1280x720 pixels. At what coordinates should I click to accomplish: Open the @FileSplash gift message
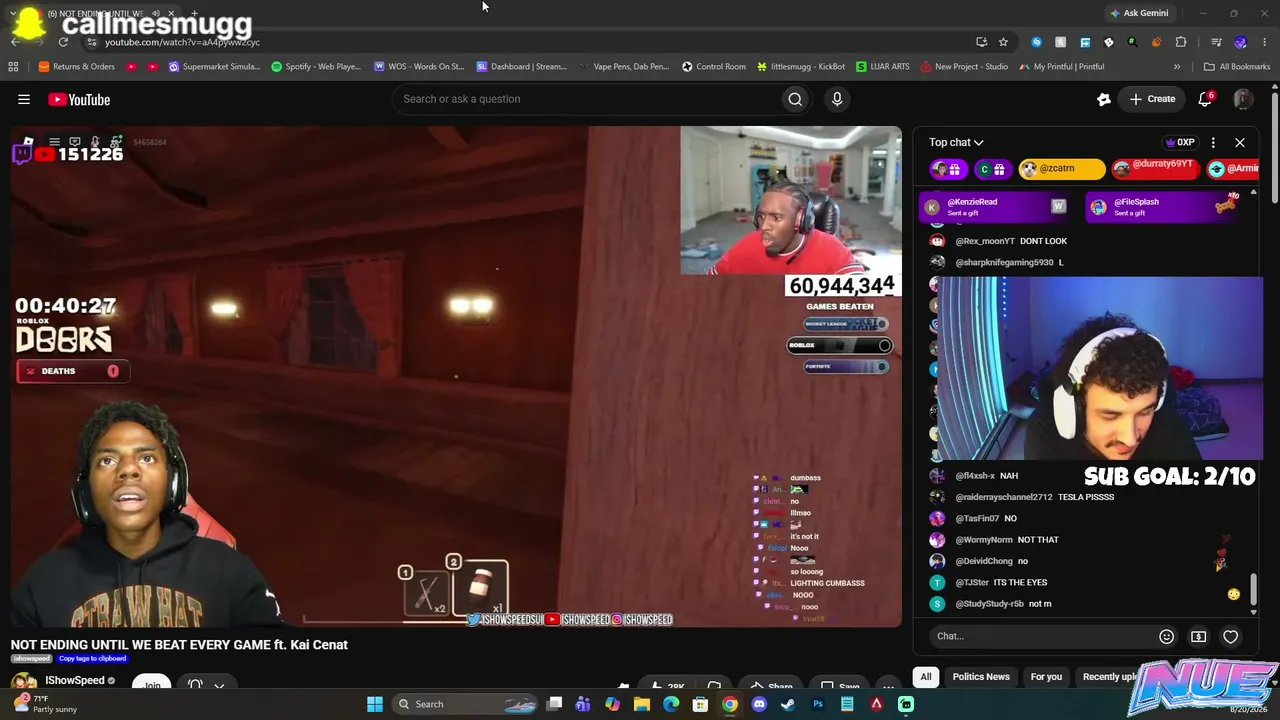point(1162,207)
